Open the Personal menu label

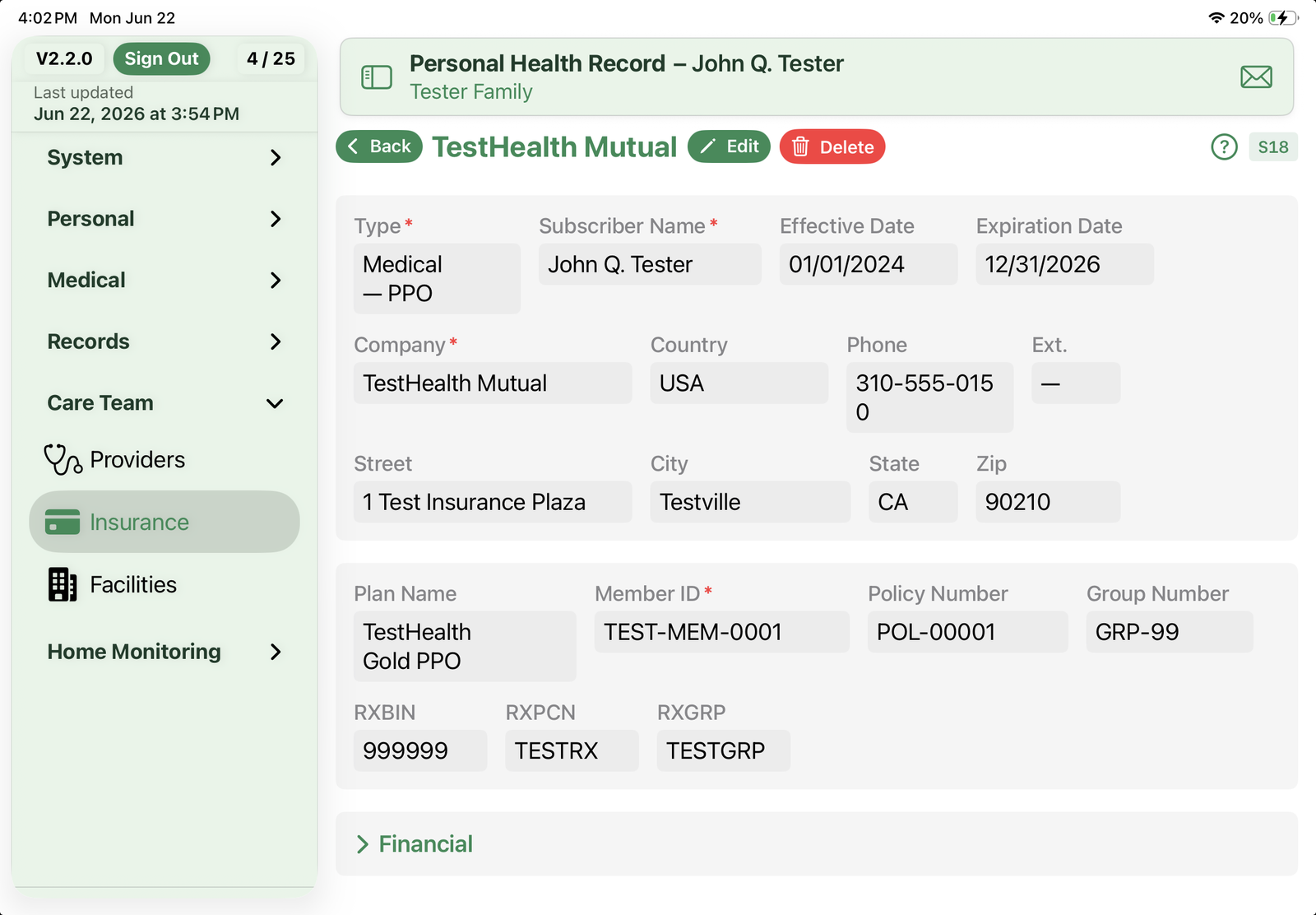[x=90, y=219]
